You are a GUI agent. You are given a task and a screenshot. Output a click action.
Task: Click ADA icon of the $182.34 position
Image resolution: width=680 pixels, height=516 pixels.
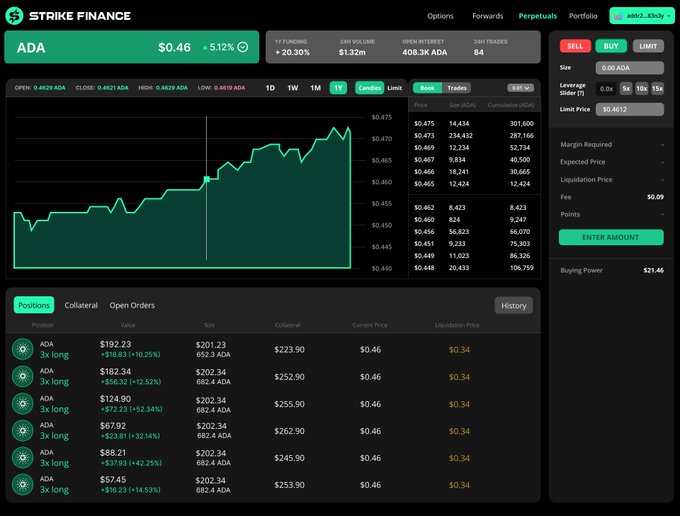(23, 376)
